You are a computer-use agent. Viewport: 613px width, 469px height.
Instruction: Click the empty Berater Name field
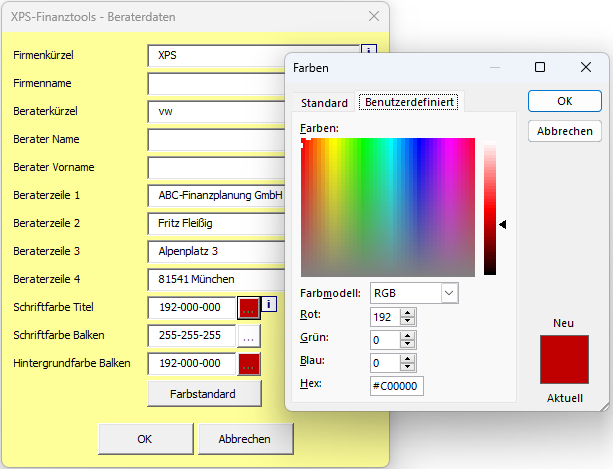coord(216,140)
